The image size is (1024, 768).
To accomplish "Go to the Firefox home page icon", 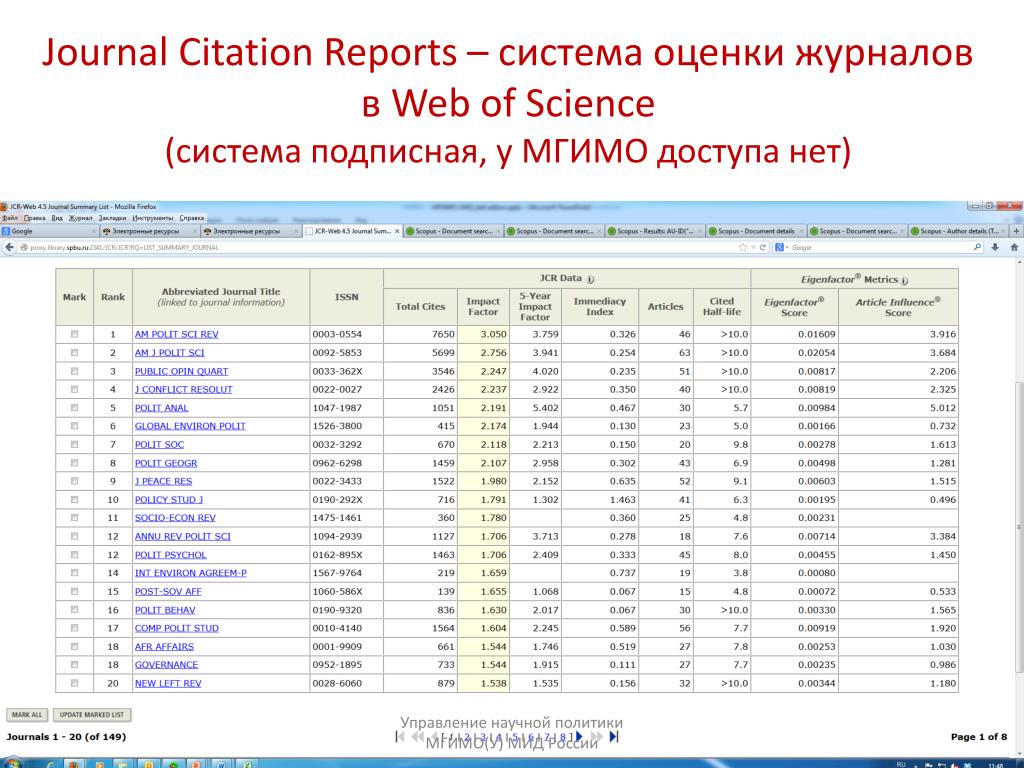I will pos(1014,248).
